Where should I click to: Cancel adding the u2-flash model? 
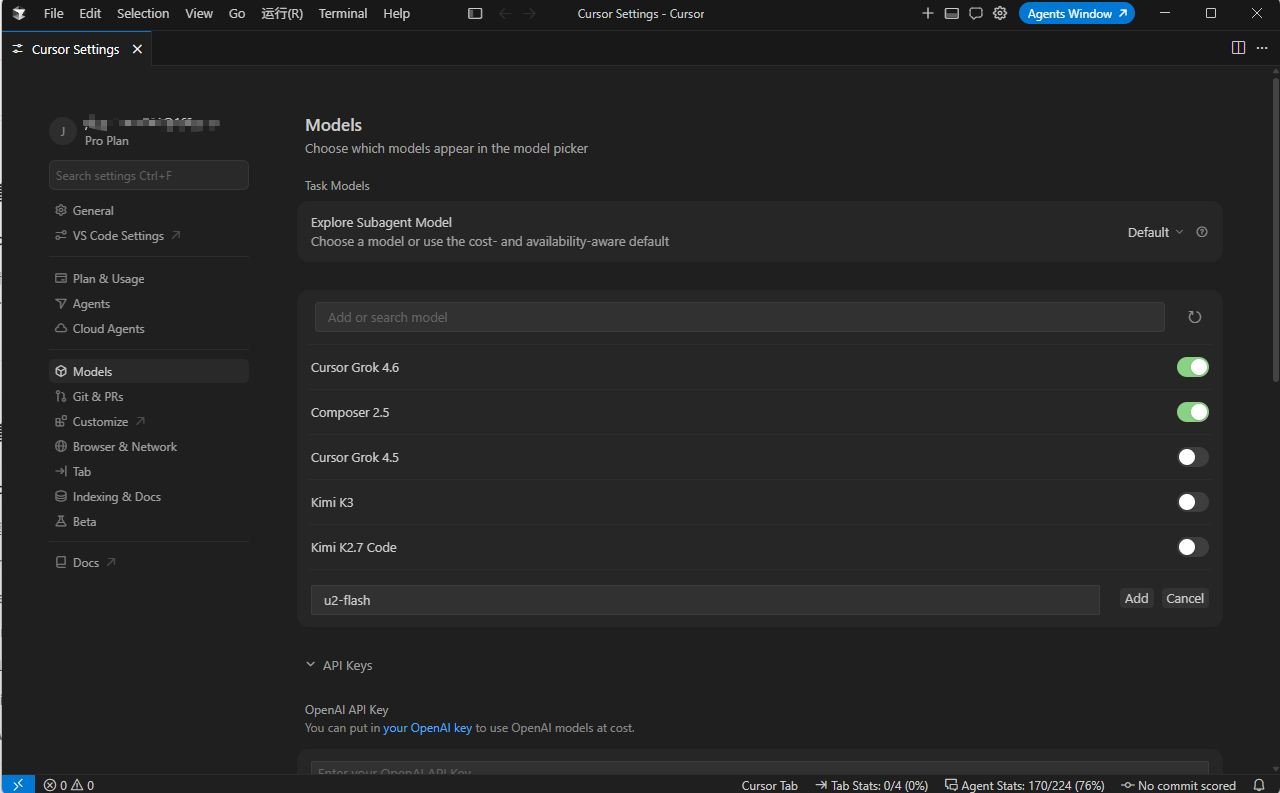[x=1185, y=598]
